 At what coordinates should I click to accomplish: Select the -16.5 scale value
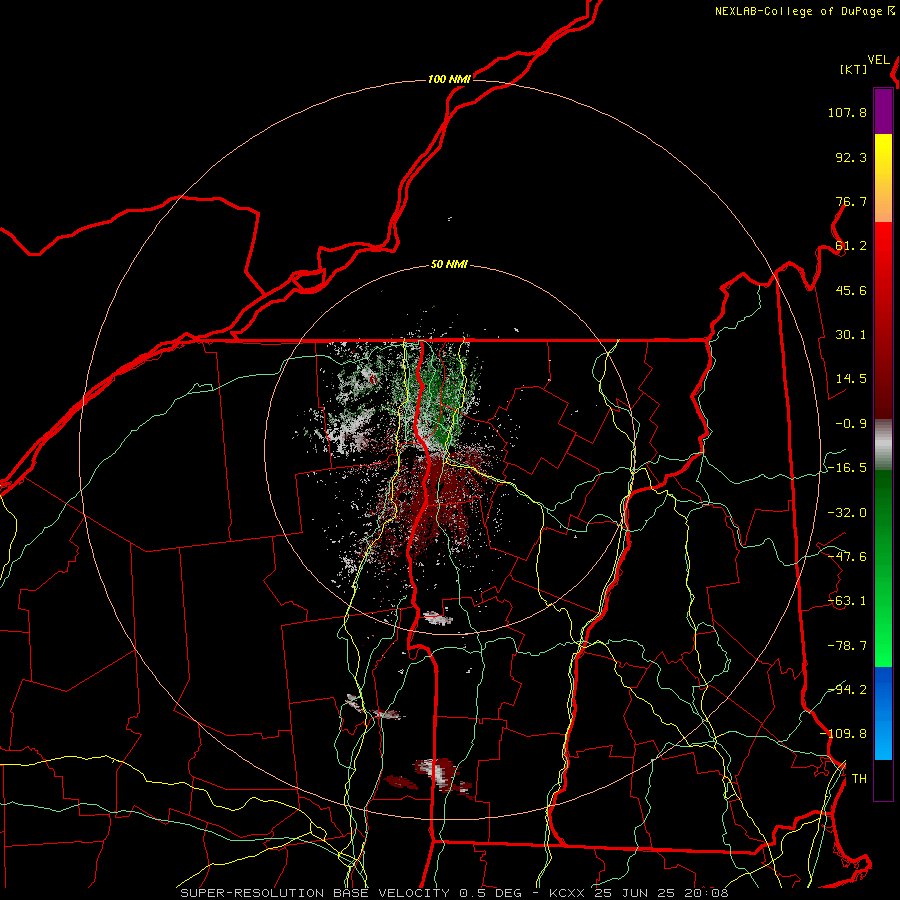pos(847,468)
